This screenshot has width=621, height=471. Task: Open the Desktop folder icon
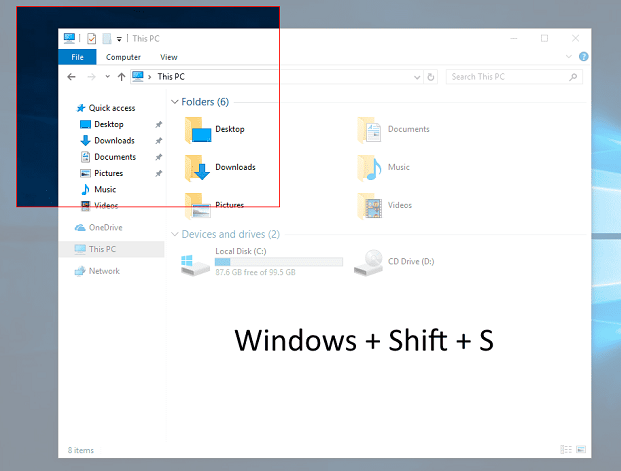pyautogui.click(x=199, y=130)
